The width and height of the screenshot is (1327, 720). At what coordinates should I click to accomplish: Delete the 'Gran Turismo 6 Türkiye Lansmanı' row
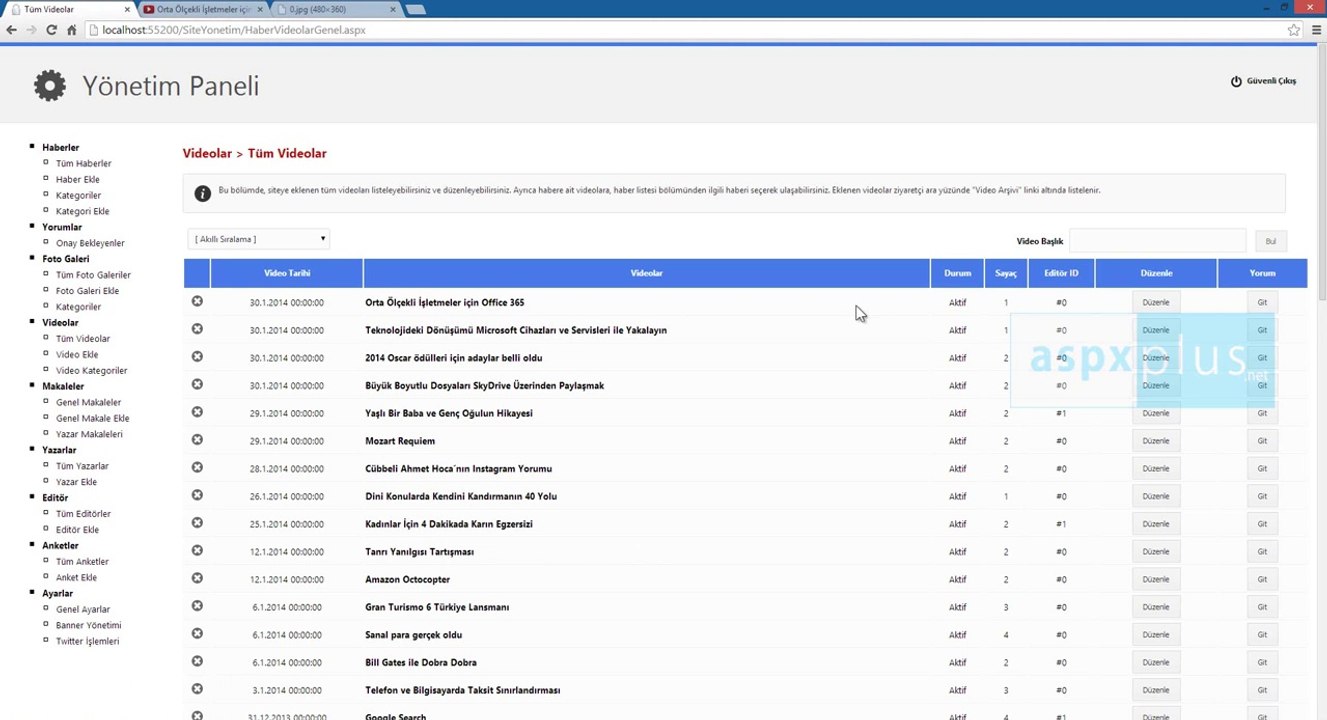197,606
